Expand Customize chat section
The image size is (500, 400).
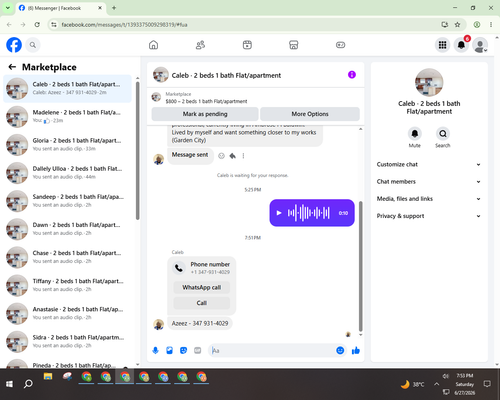[x=429, y=164]
